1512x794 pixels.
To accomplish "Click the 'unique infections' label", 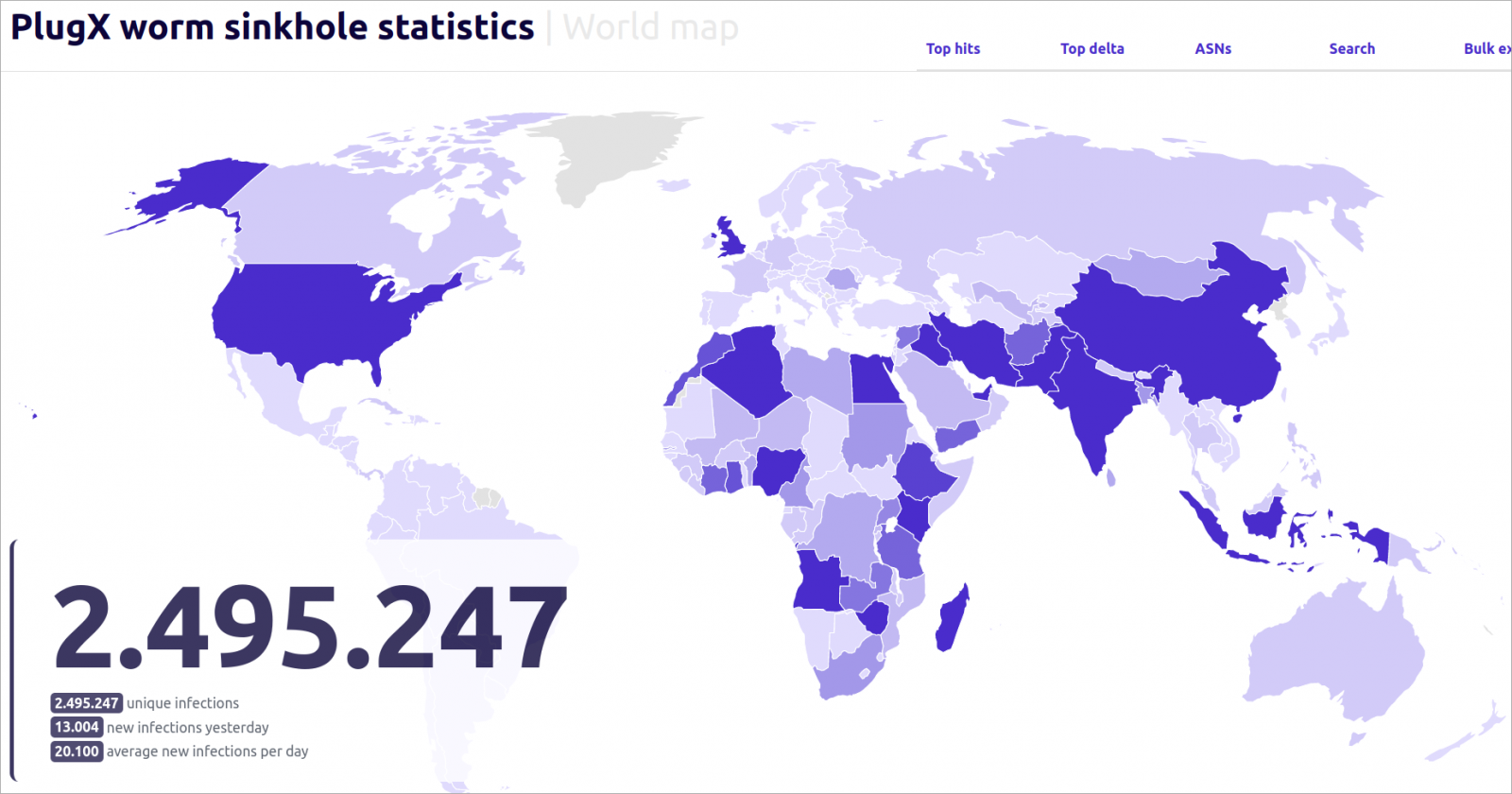I will (183, 703).
